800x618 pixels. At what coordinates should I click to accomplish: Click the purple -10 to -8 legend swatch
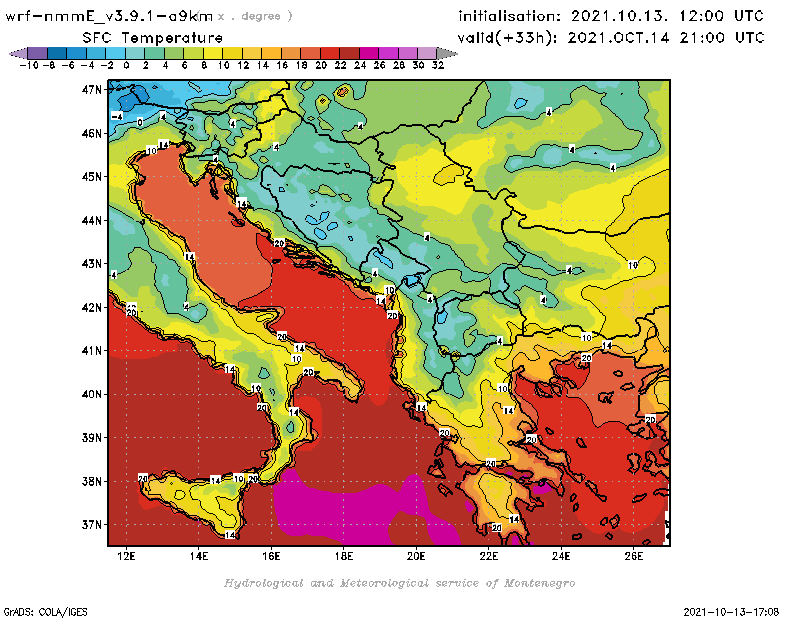pyautogui.click(x=38, y=53)
